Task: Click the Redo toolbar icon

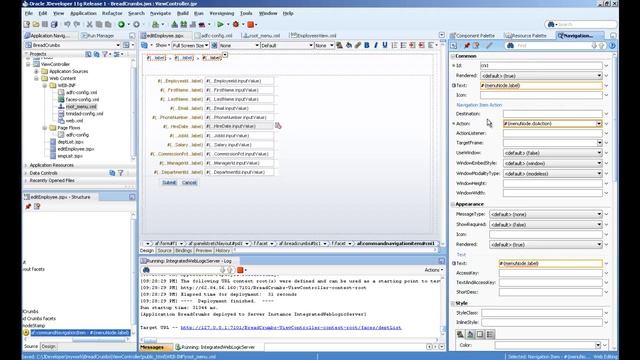Action: [76, 24]
